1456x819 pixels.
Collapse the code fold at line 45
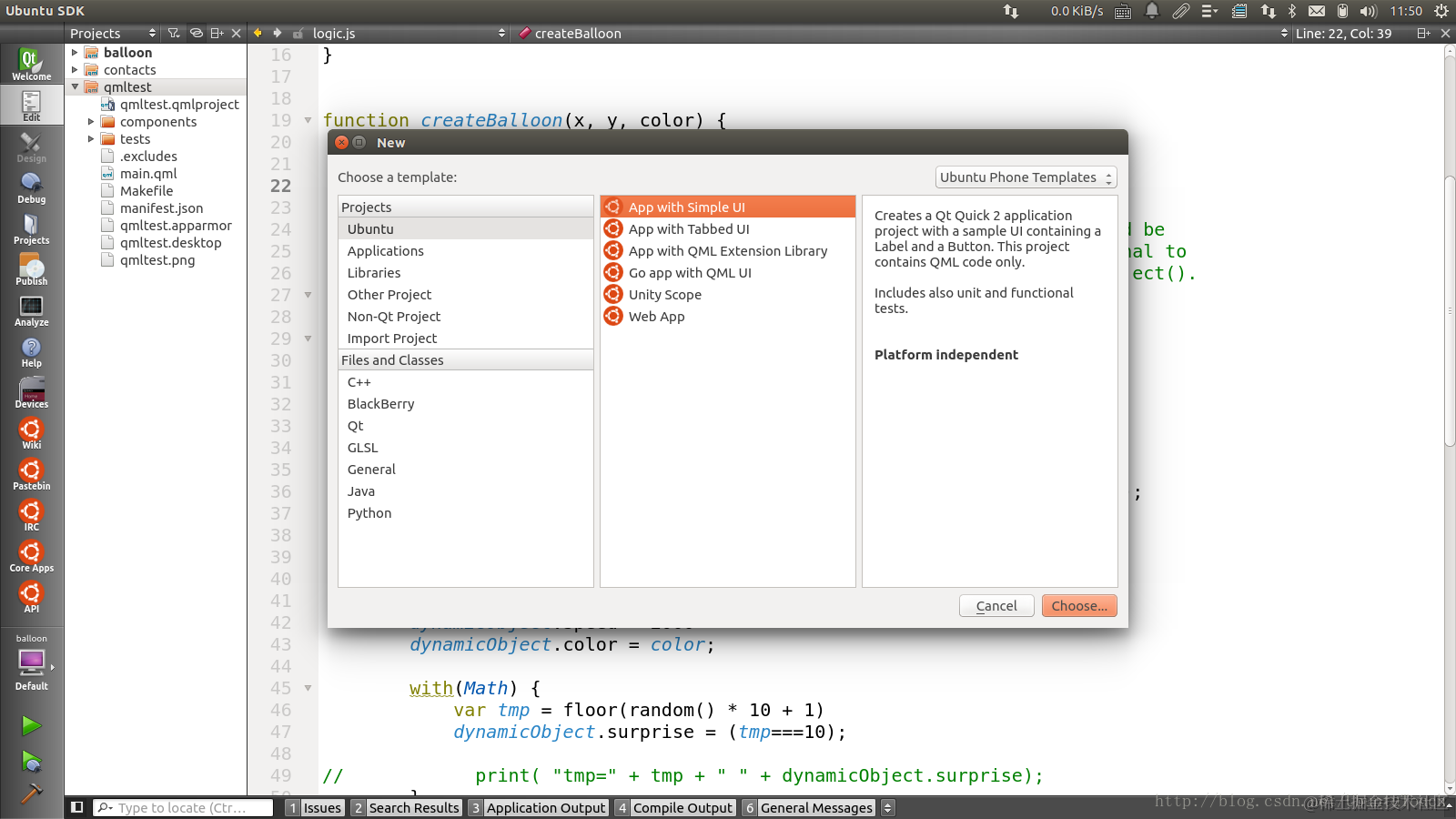[308, 688]
